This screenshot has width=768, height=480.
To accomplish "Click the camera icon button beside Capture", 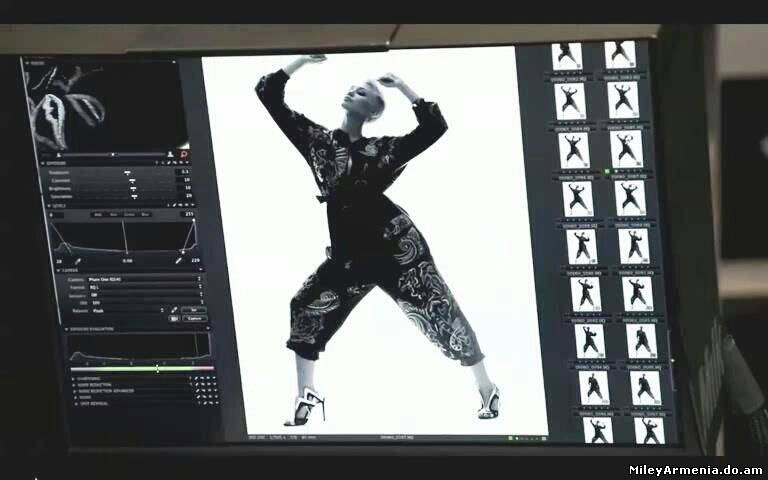I will pyautogui.click(x=174, y=318).
